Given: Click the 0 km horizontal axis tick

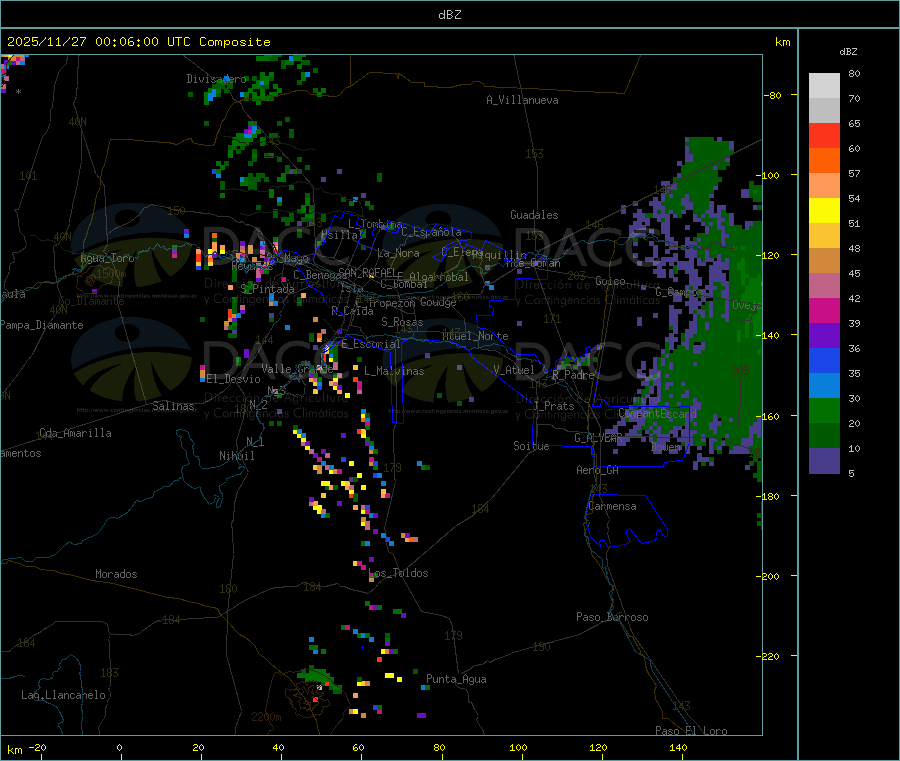Looking at the screenshot, I should 119,747.
